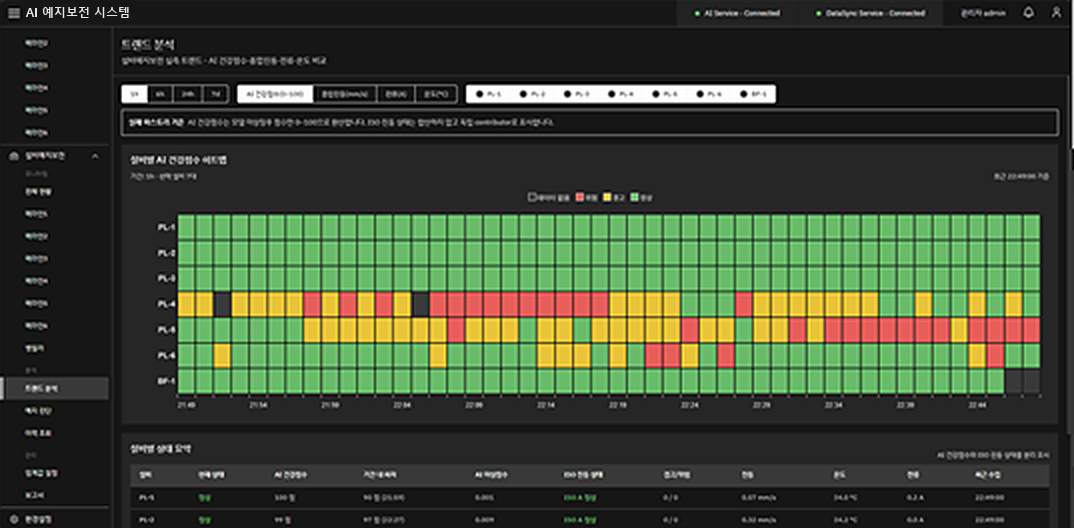
Task: Toggle the PL-4 equipment filter
Action: tap(621, 94)
